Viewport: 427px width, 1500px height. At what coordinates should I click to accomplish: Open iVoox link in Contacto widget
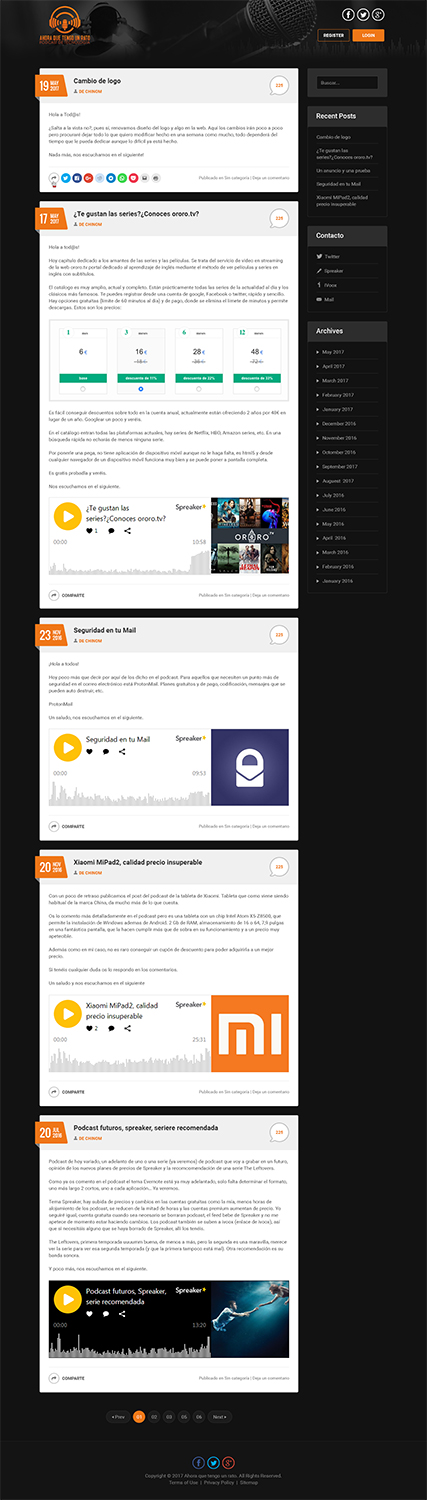coord(327,285)
